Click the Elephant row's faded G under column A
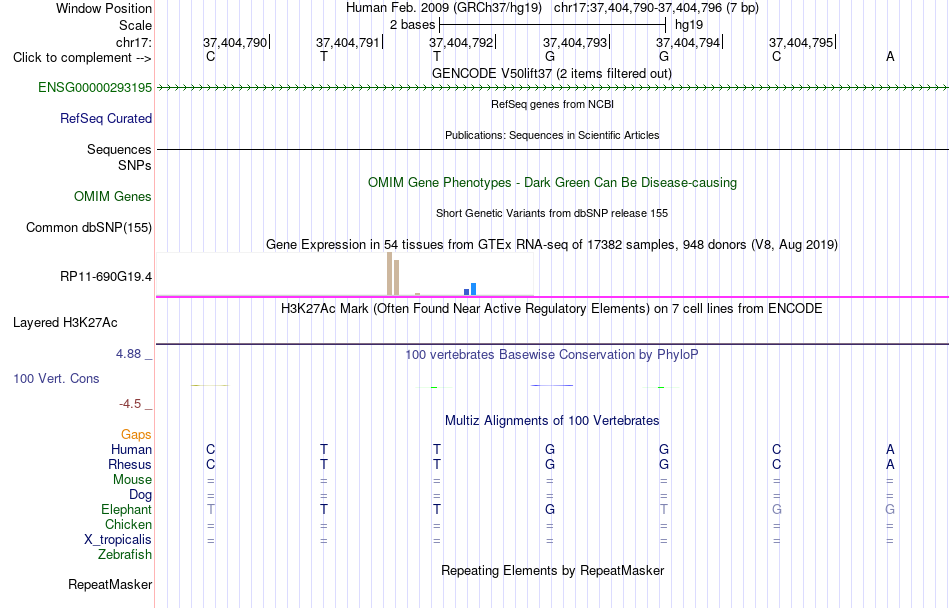 pyautogui.click(x=890, y=510)
